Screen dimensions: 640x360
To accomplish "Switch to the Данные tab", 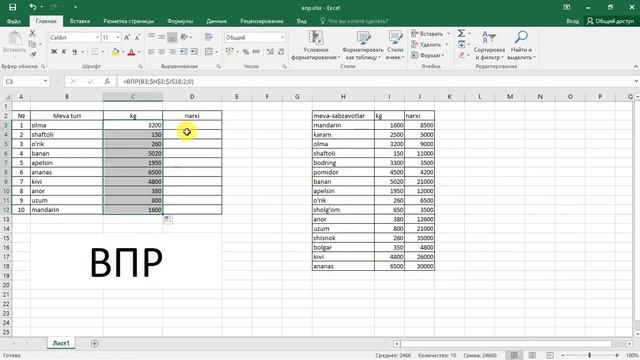I will [x=216, y=21].
